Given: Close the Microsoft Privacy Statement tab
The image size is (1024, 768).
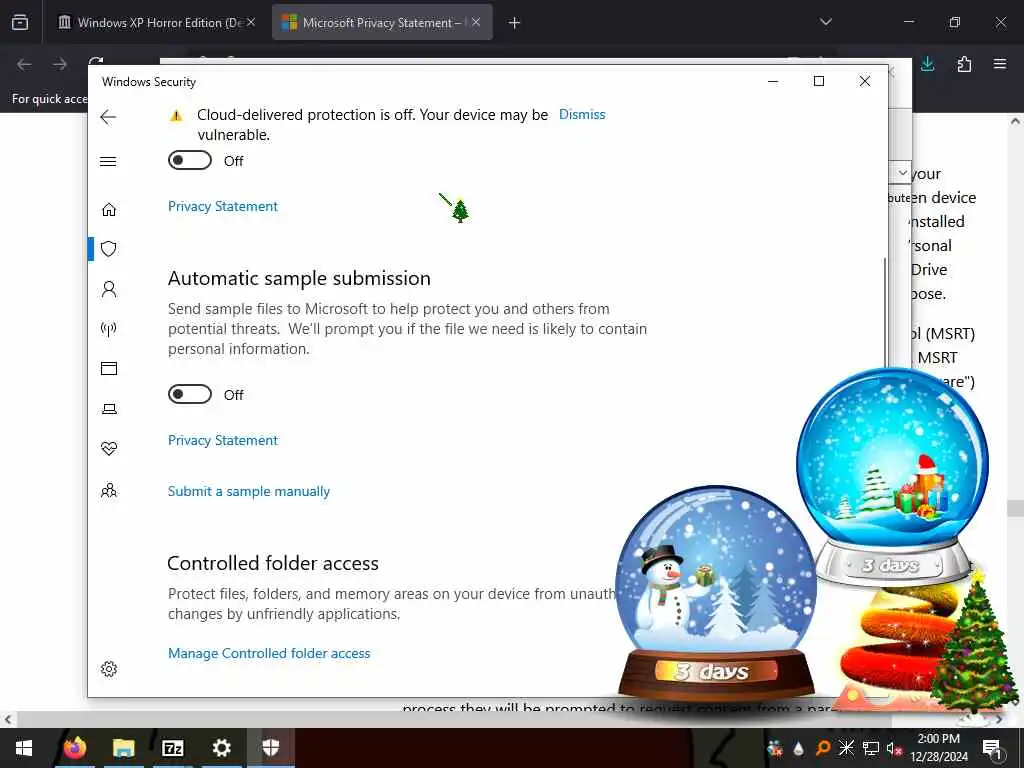Looking at the screenshot, I should tap(476, 22).
